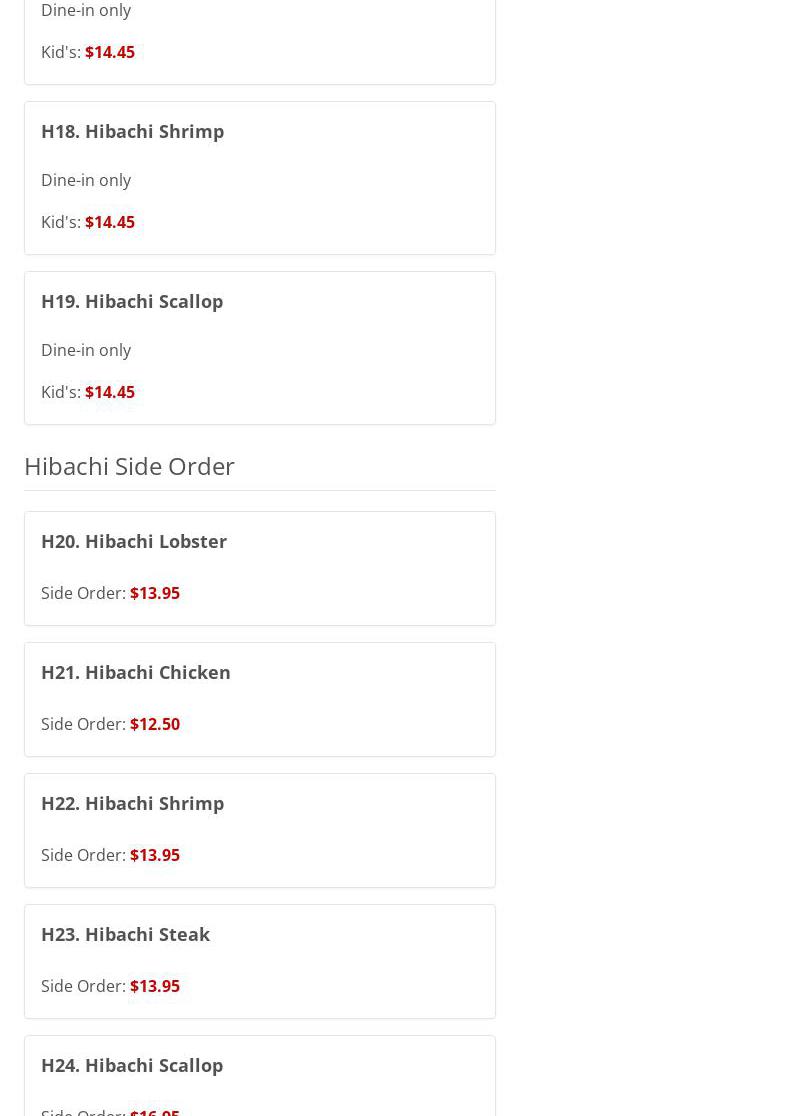Pick the $13.95 price under H22
This screenshot has height=1116, width=785.
tap(155, 855)
